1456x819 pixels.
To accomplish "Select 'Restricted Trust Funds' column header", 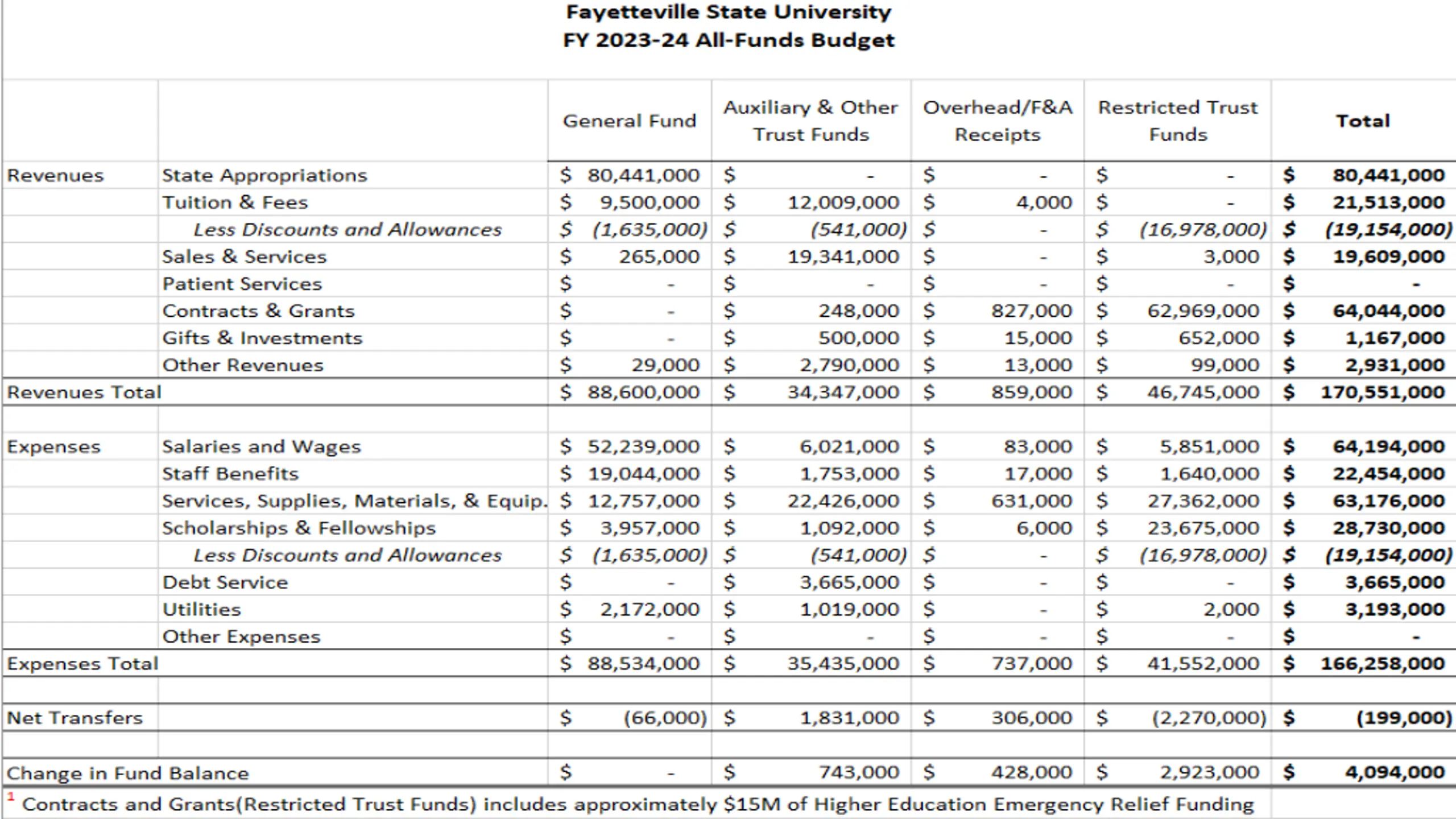I will point(1178,121).
